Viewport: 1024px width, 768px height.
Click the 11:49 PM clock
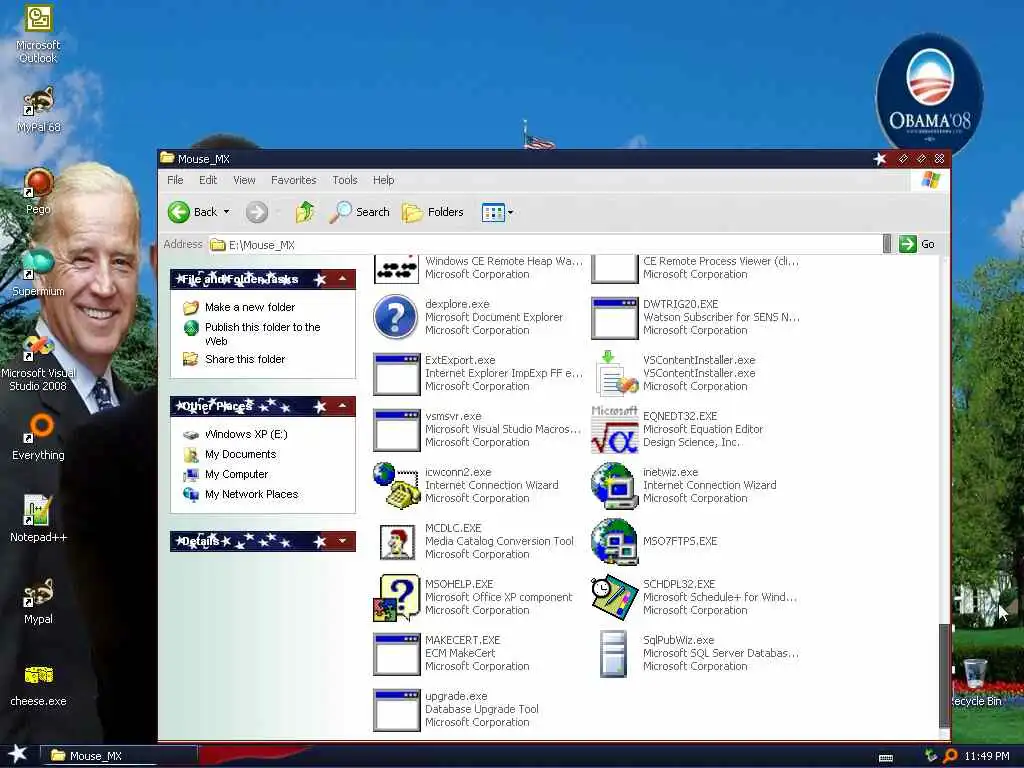(x=987, y=756)
